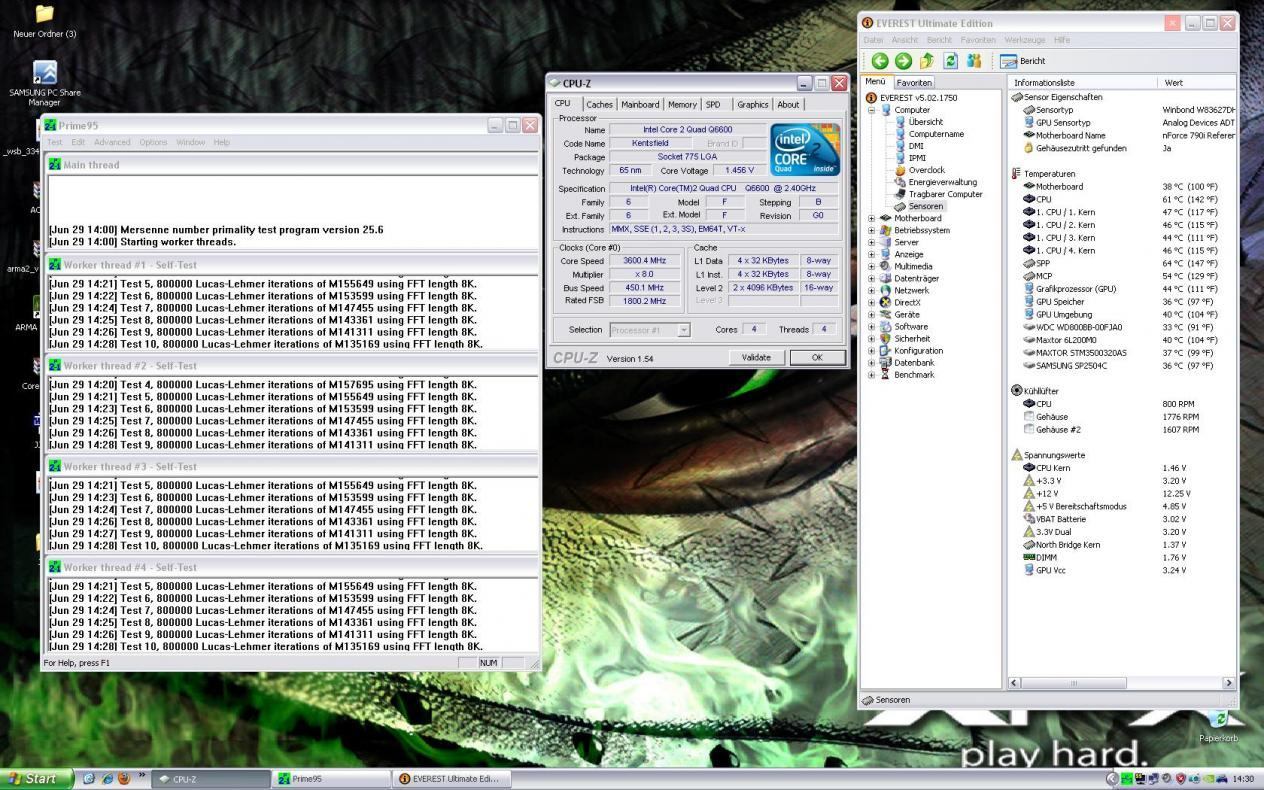Collapse the Computer node in EVEREST

click(x=871, y=110)
